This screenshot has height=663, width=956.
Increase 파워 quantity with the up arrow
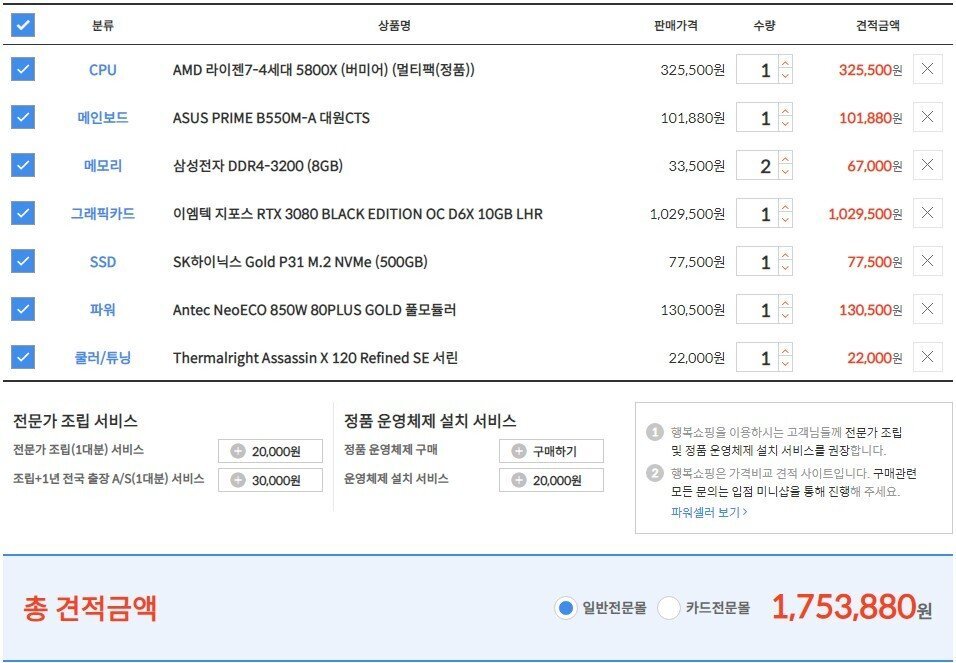point(785,302)
